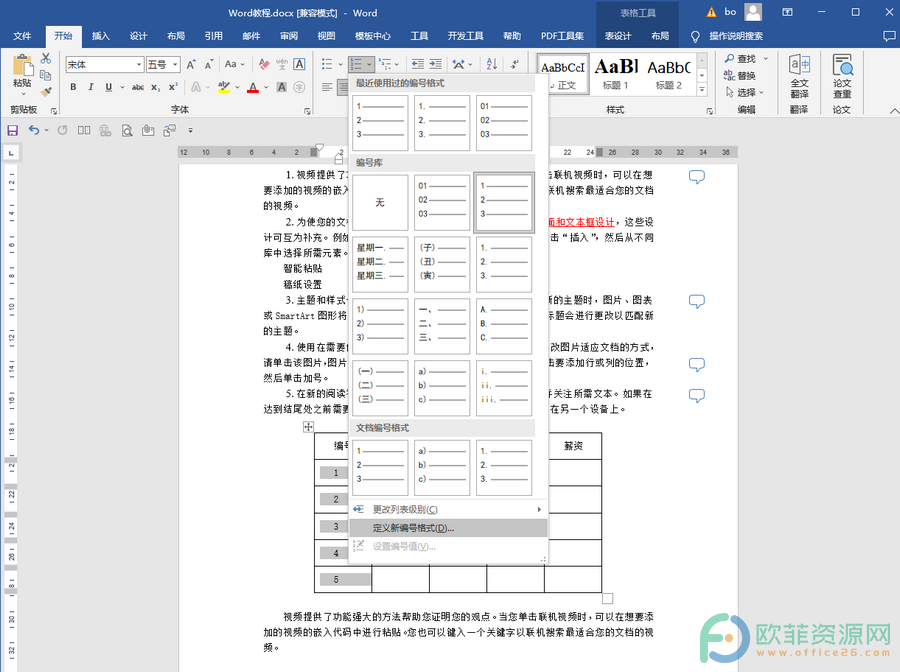Click the Subscript x₂ icon

point(156,87)
